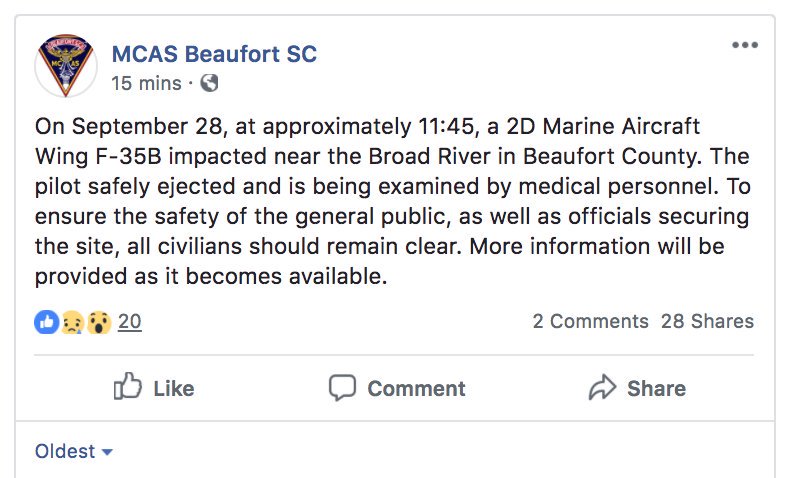Click the sad face reaction icon
This screenshot has width=786, height=478.
coord(73,322)
